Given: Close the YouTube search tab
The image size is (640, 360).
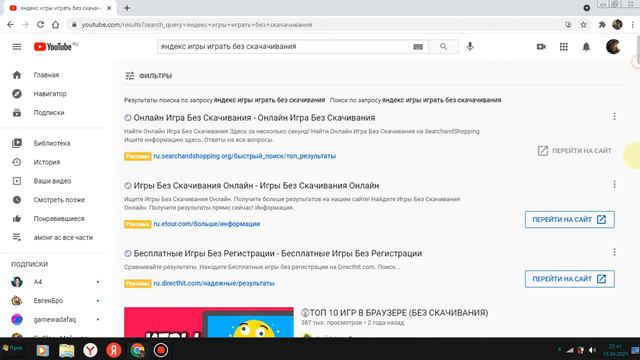Looking at the screenshot, I should (109, 8).
